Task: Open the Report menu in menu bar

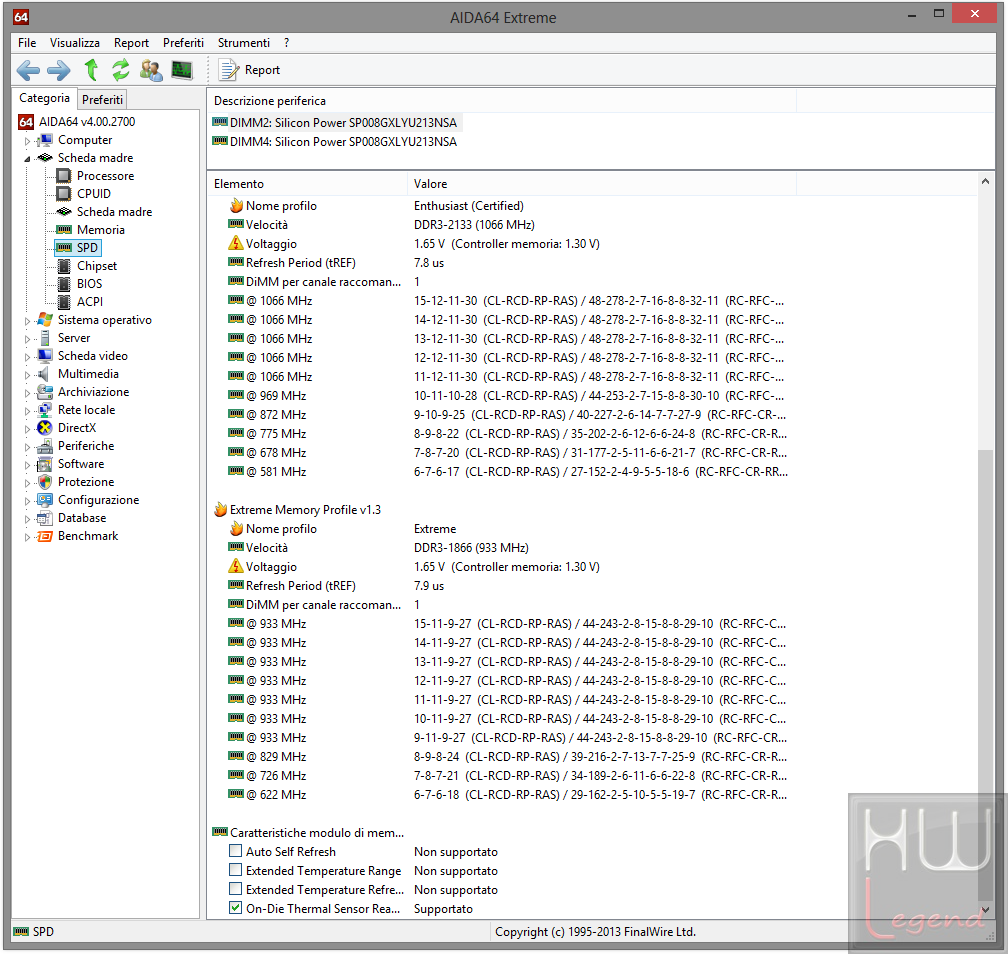Action: (x=131, y=42)
